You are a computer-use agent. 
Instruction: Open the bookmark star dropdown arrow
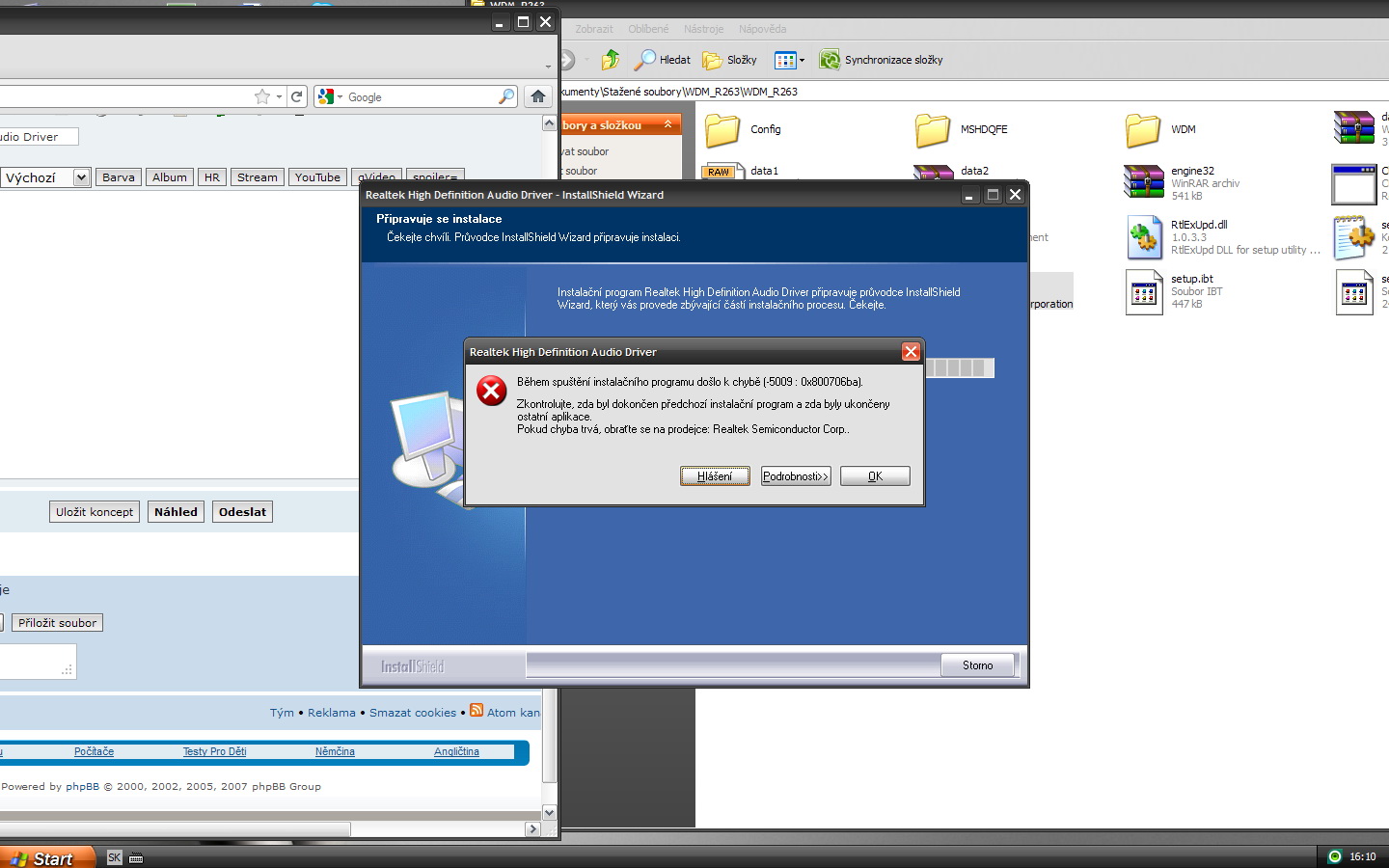(x=279, y=96)
